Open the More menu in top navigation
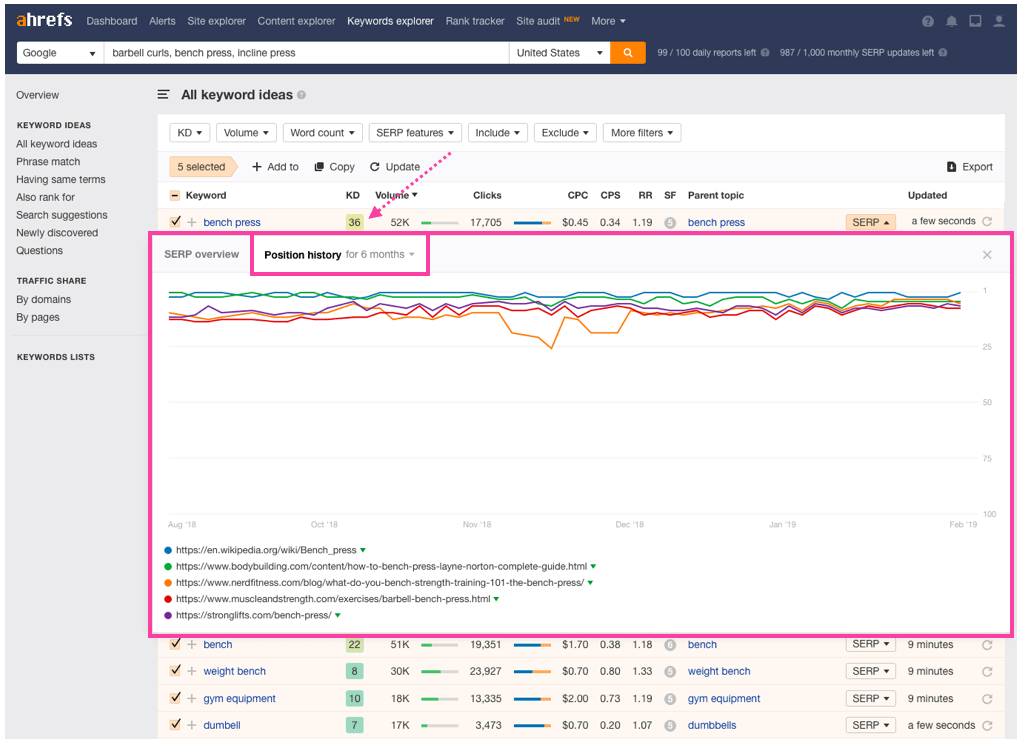This screenshot has width=1022, height=745. click(608, 22)
